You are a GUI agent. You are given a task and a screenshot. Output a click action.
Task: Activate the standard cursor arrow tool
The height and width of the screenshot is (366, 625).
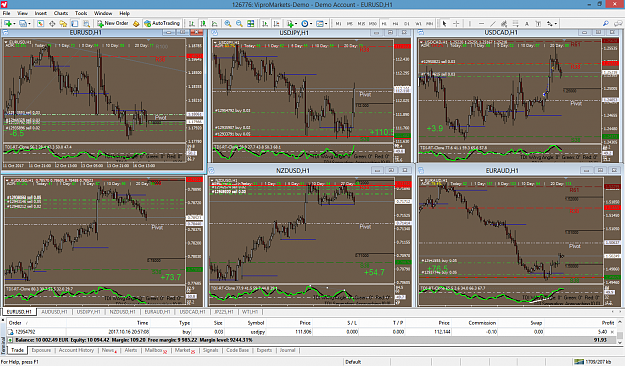coord(444,24)
